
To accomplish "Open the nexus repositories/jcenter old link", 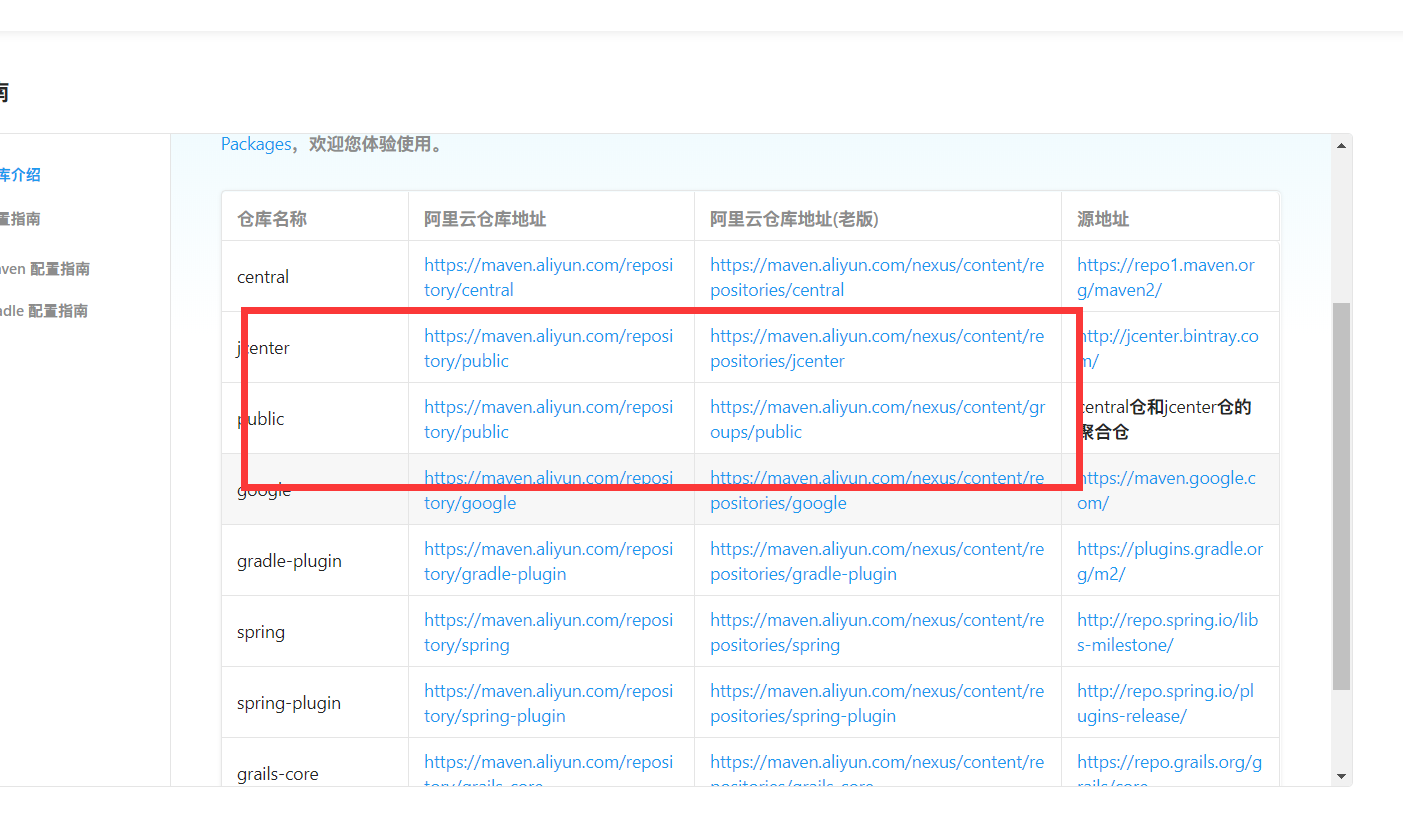I will (x=877, y=348).
